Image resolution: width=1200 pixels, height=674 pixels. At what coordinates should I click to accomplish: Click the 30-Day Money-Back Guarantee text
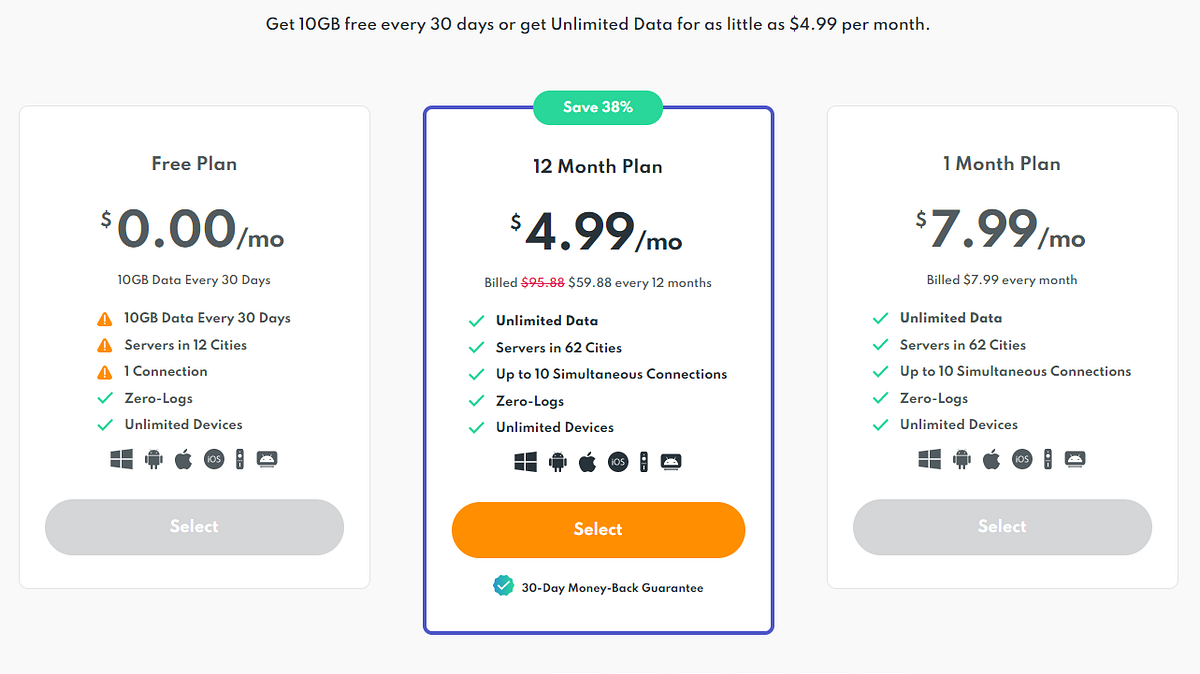612,588
